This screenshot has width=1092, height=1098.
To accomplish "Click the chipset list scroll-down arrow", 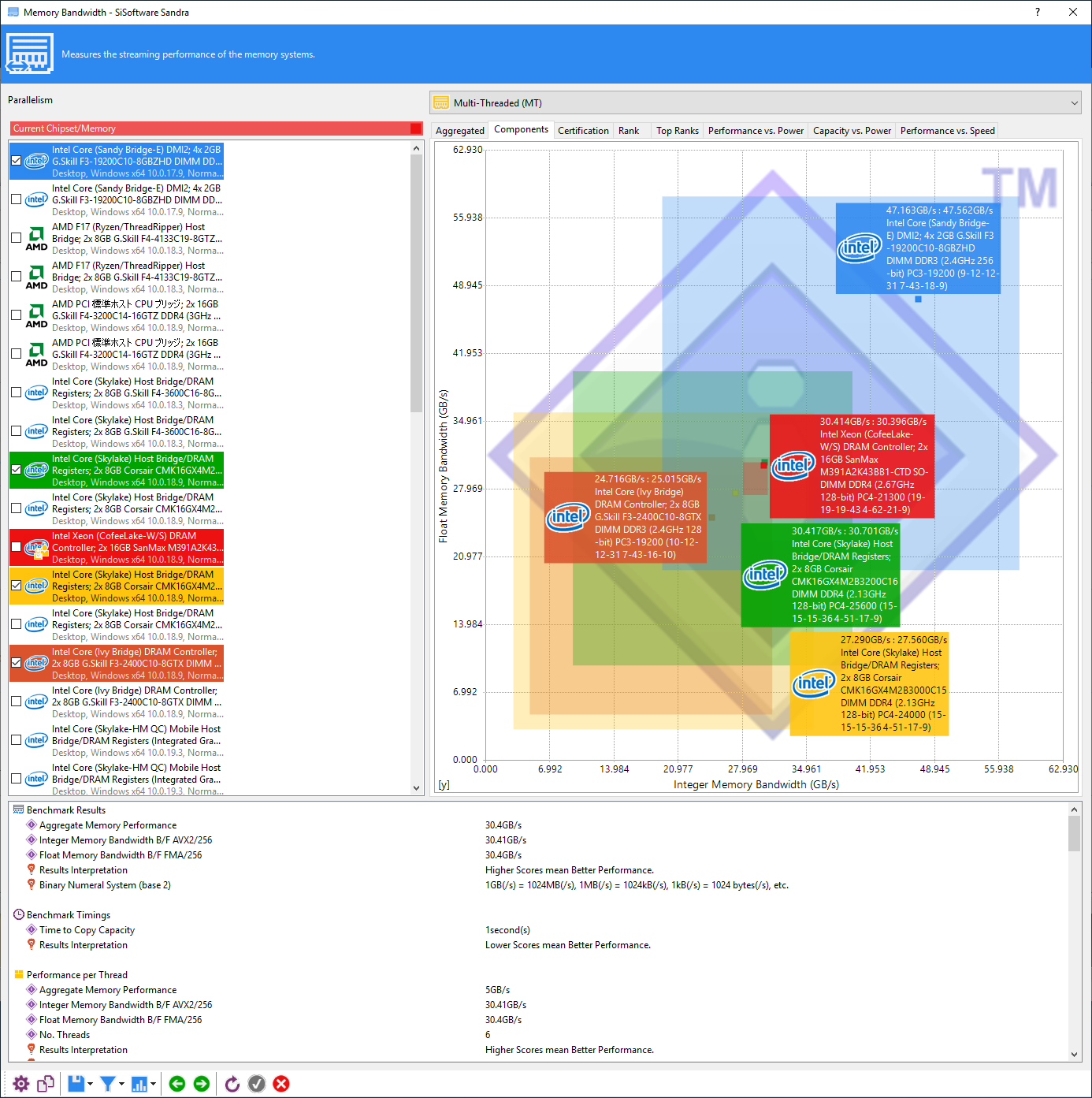I will point(417,787).
